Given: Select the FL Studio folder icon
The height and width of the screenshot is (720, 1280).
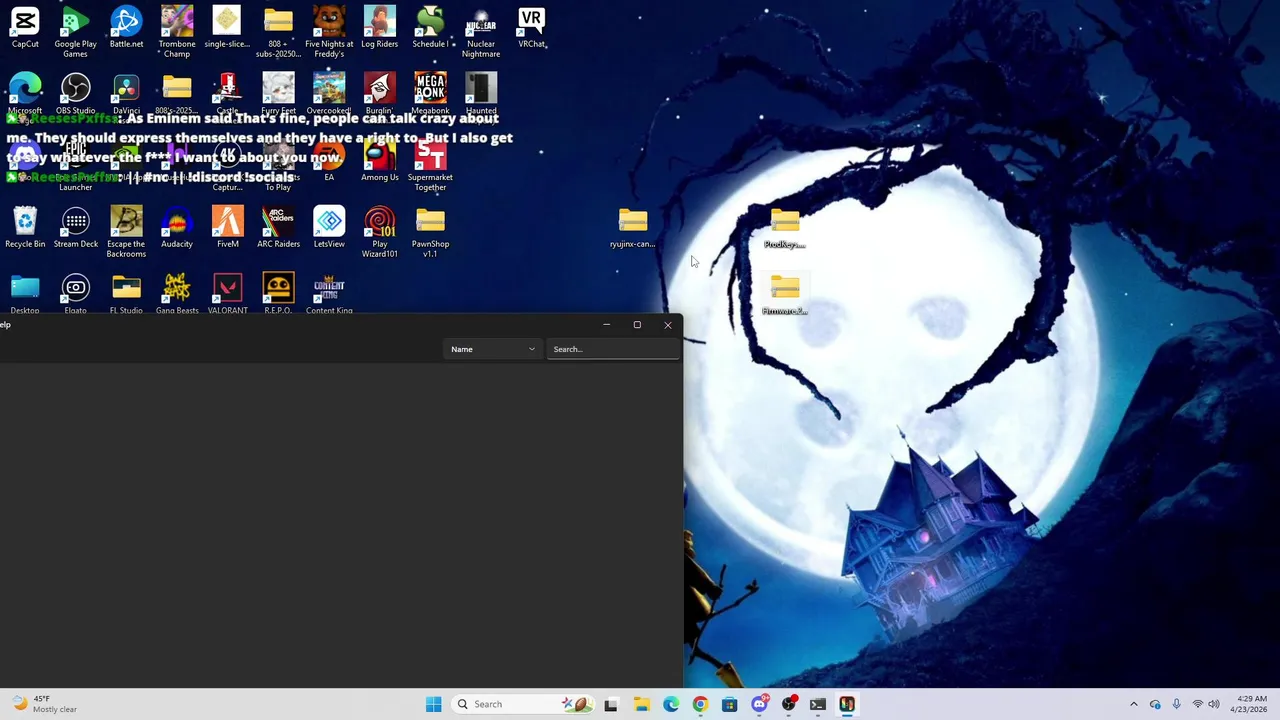Looking at the screenshot, I should [x=126, y=293].
